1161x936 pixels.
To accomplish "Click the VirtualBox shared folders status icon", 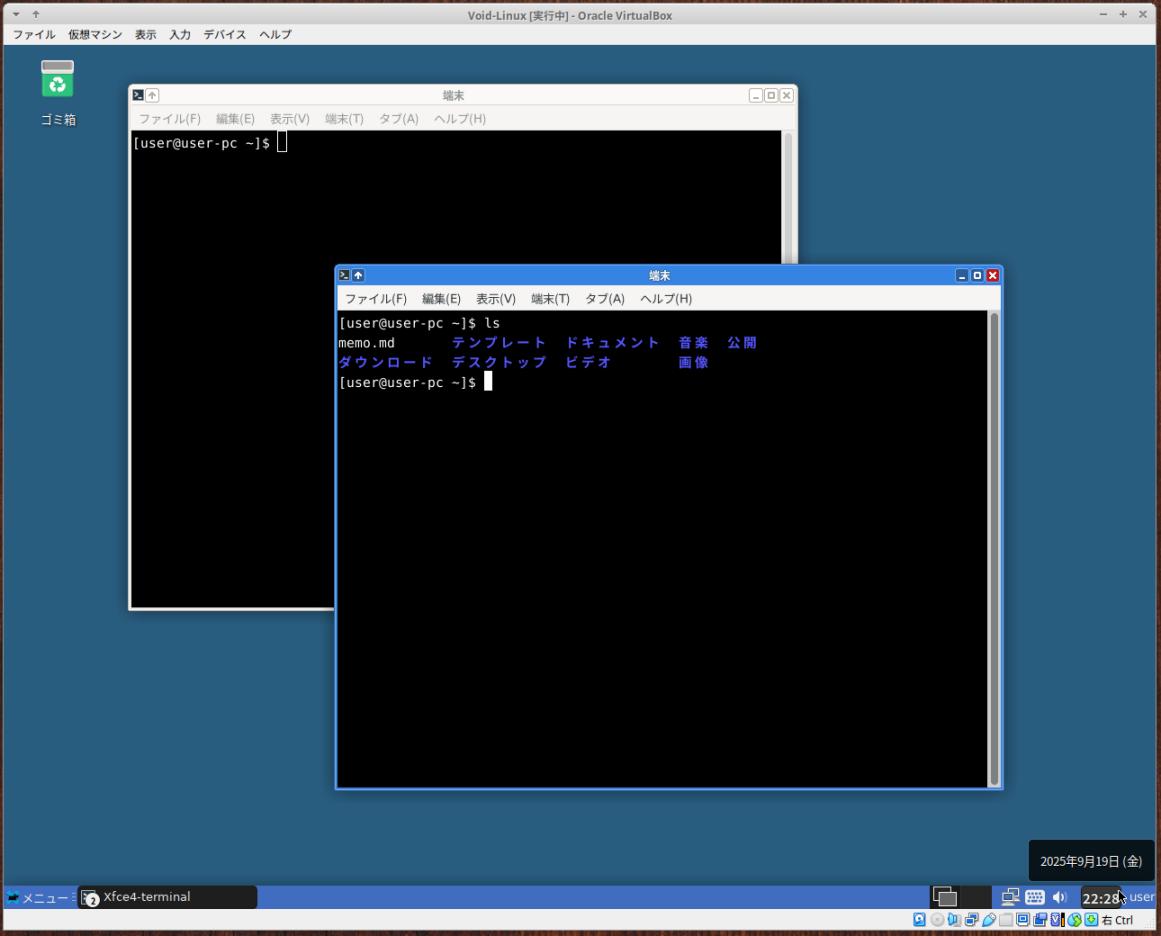I will [x=1006, y=920].
